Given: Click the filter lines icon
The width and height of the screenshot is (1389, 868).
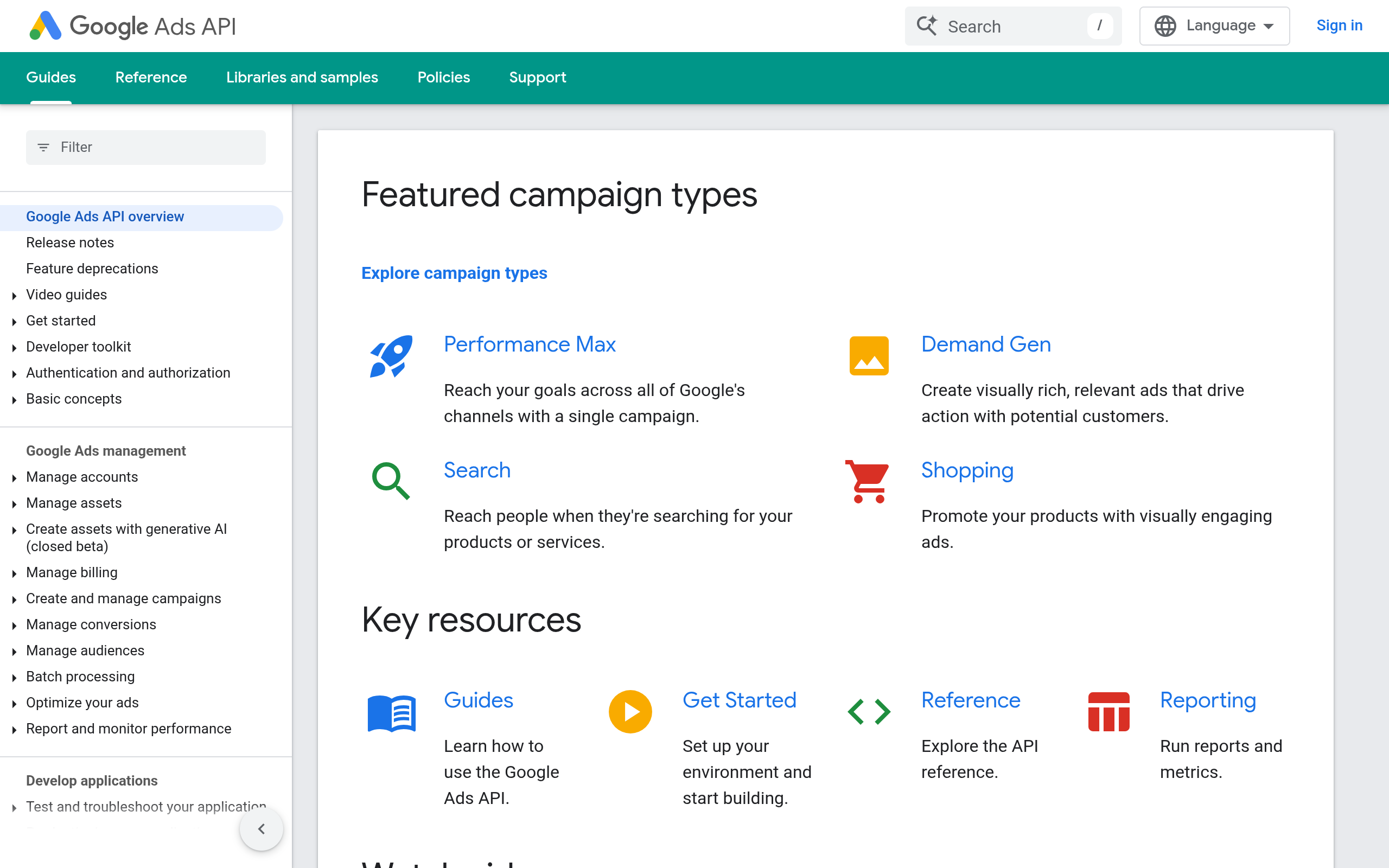Looking at the screenshot, I should tap(43, 148).
